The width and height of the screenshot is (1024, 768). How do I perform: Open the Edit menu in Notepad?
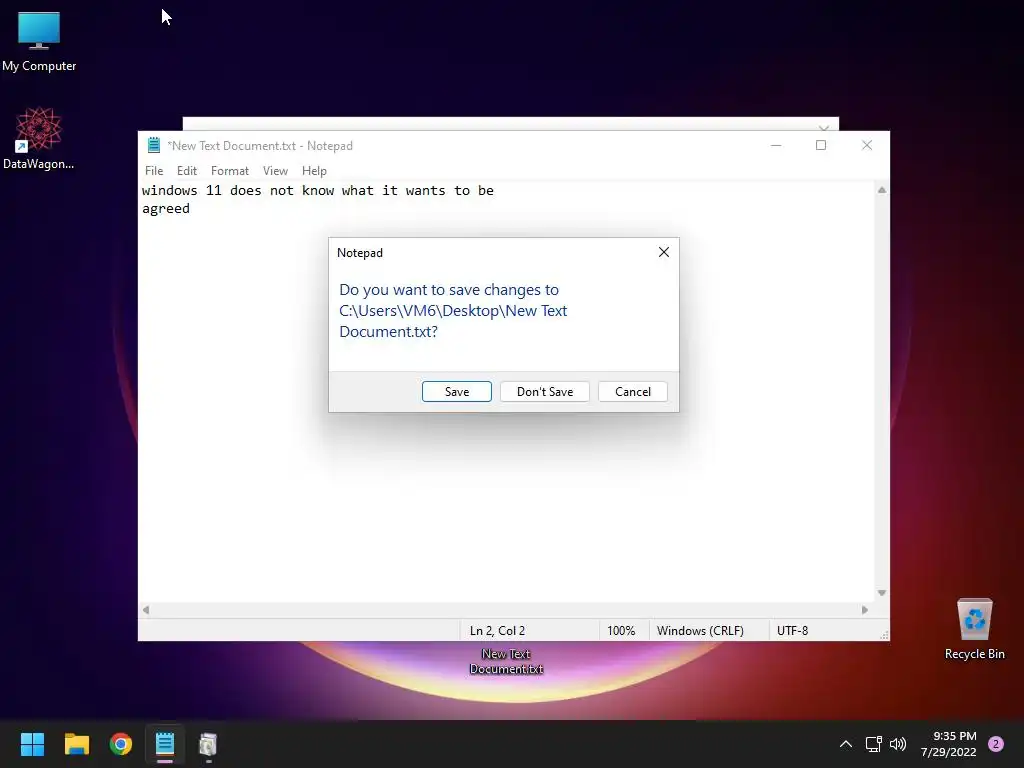click(x=187, y=170)
